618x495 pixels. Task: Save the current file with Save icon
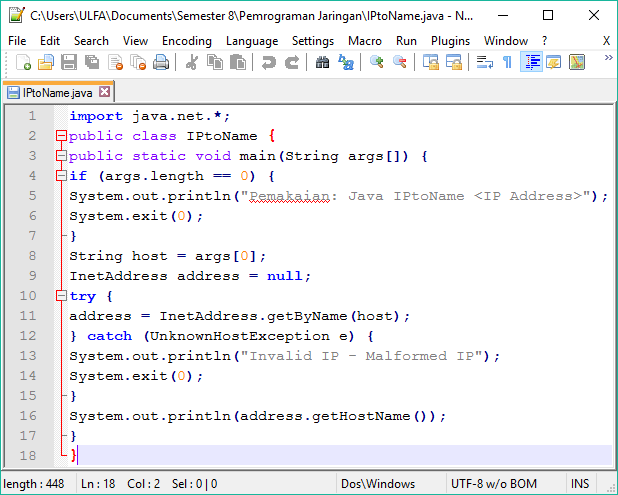tap(69, 62)
